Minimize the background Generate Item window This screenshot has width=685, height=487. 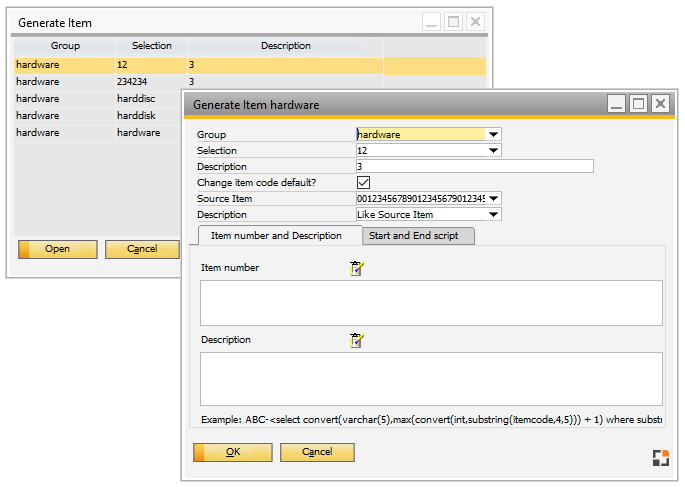[x=431, y=21]
